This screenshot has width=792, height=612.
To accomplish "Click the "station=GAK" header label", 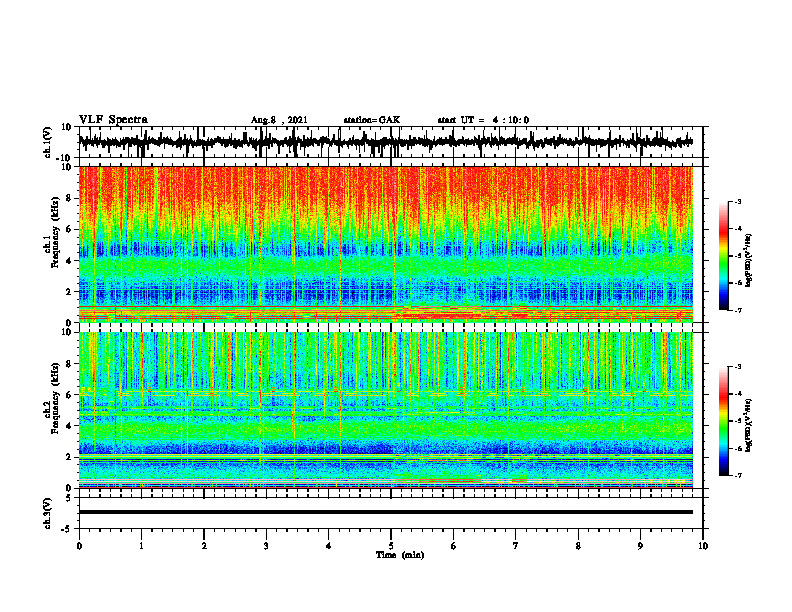I will (x=372, y=120).
